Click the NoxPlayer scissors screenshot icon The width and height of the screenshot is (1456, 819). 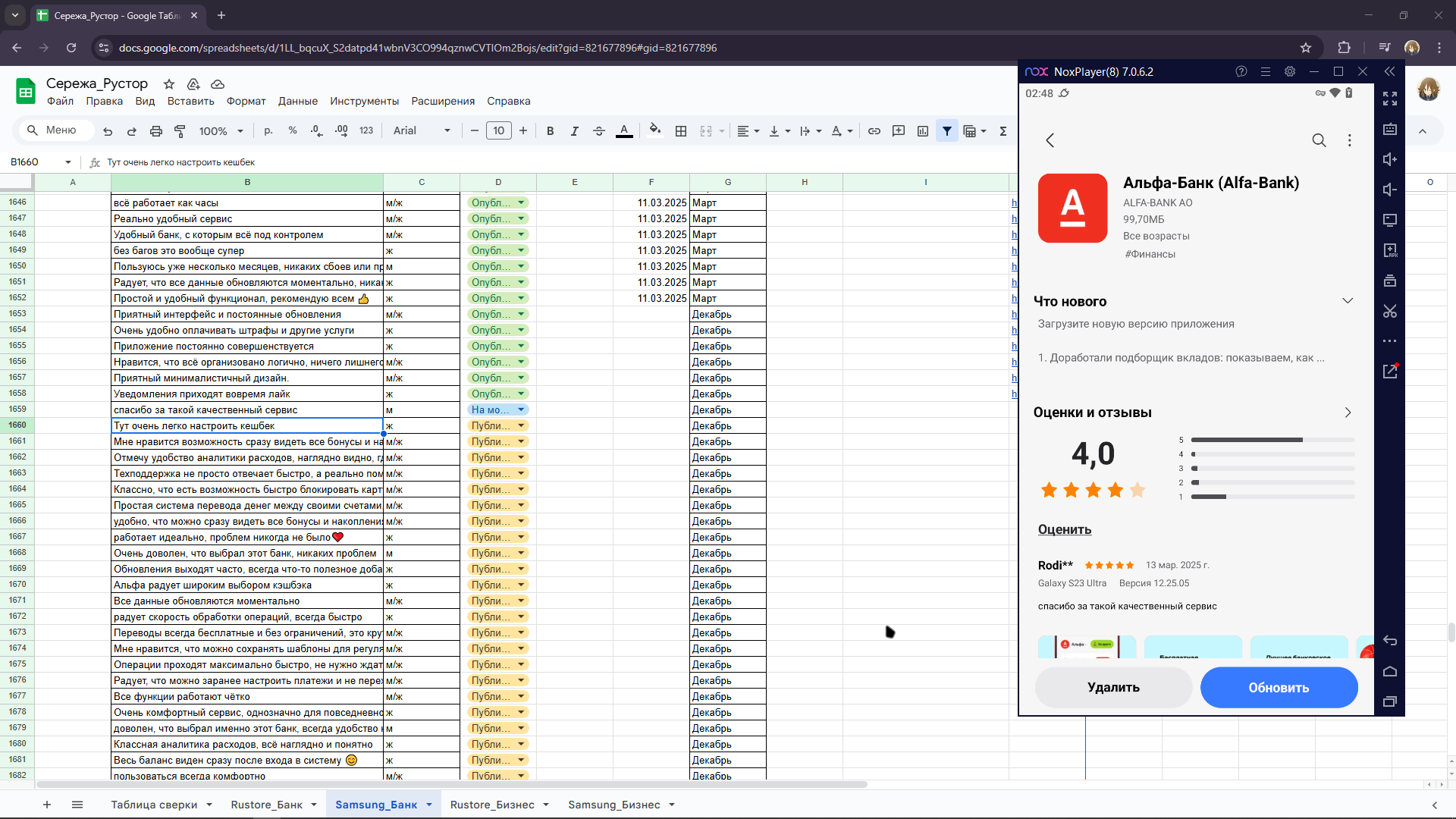tap(1389, 311)
